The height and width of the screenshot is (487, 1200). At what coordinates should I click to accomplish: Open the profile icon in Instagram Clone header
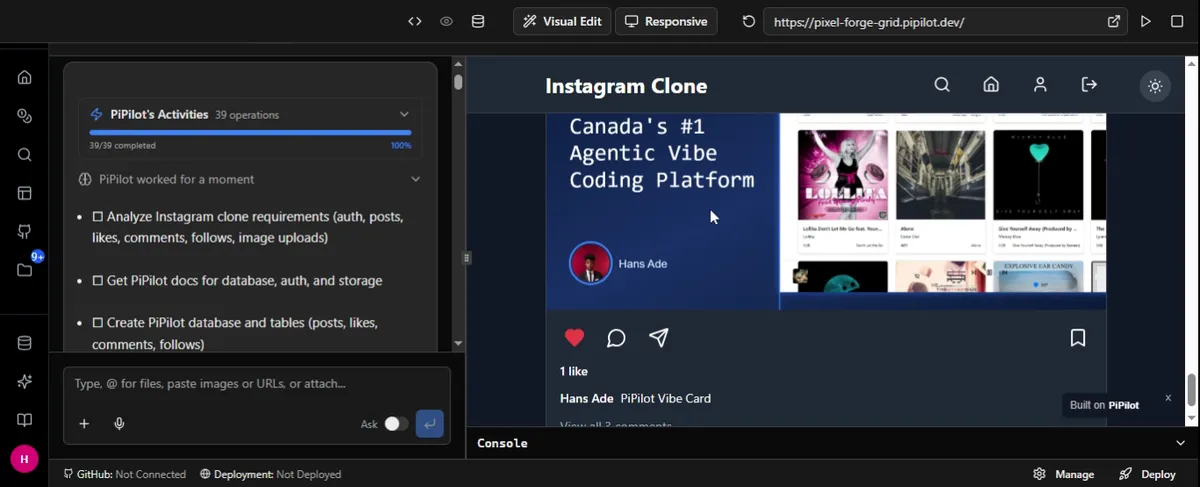(1040, 85)
